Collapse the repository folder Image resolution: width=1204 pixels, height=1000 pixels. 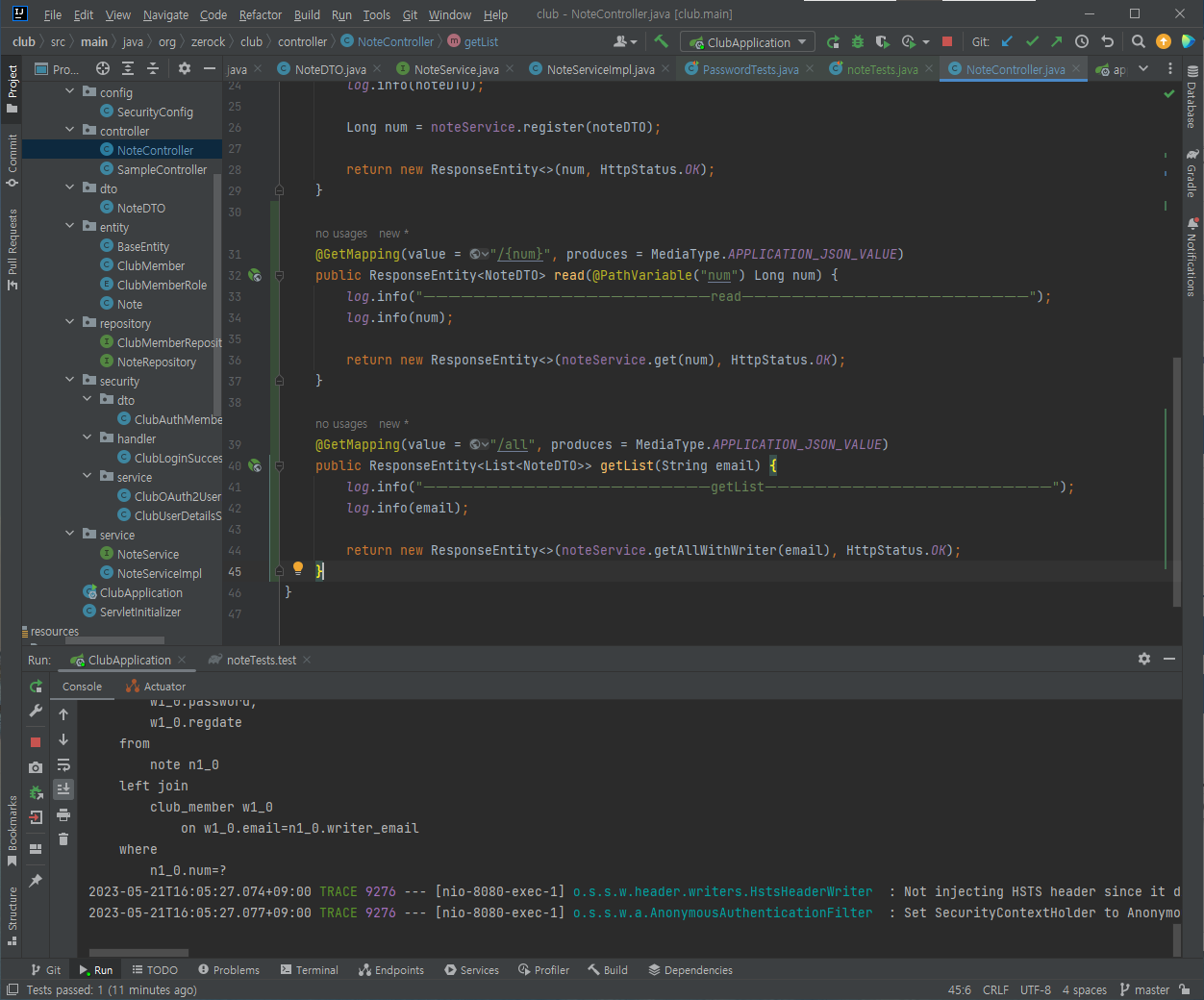(69, 322)
